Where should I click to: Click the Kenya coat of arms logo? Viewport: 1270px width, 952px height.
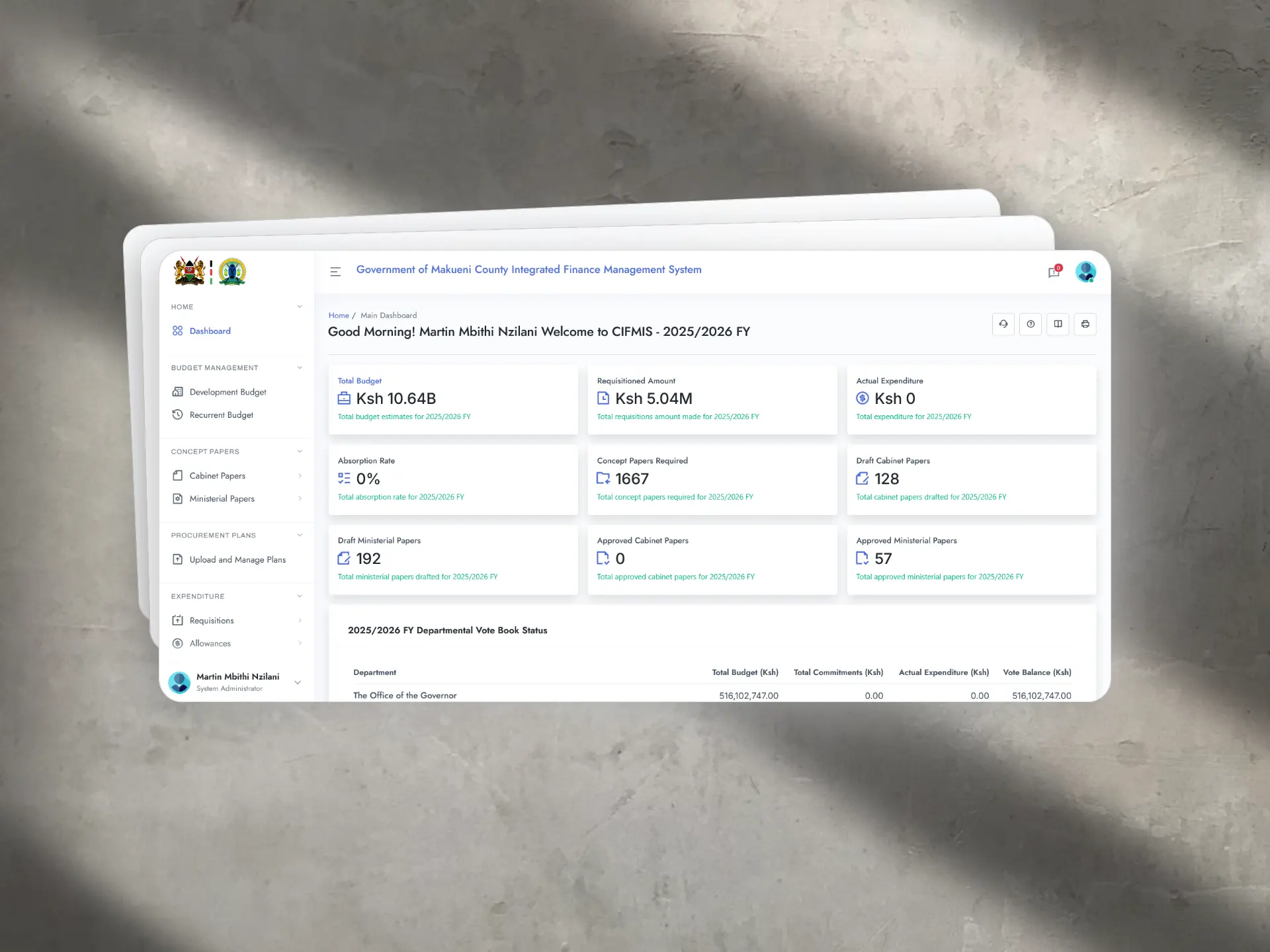[x=190, y=271]
